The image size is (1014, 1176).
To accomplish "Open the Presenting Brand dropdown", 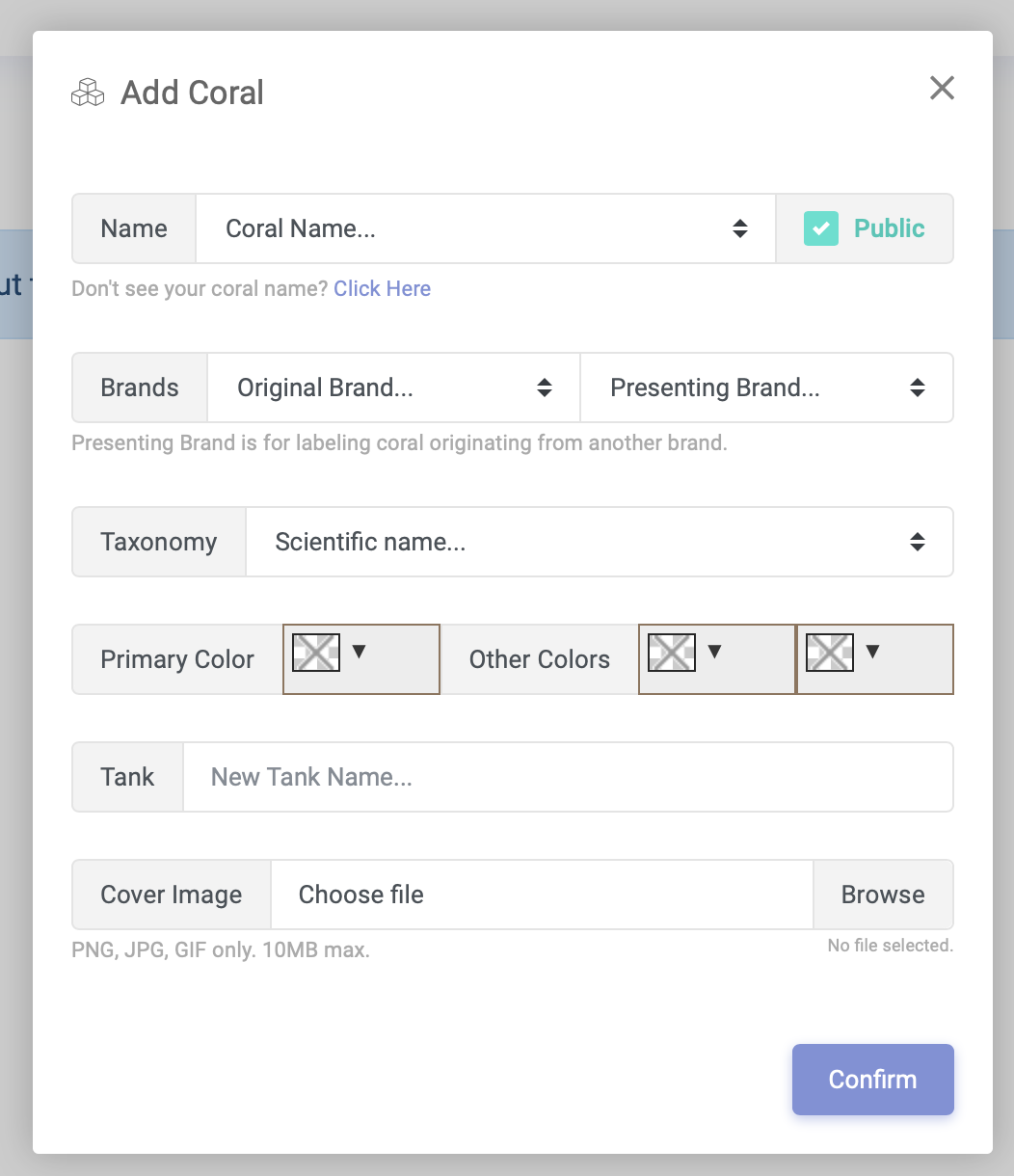I will tap(766, 388).
